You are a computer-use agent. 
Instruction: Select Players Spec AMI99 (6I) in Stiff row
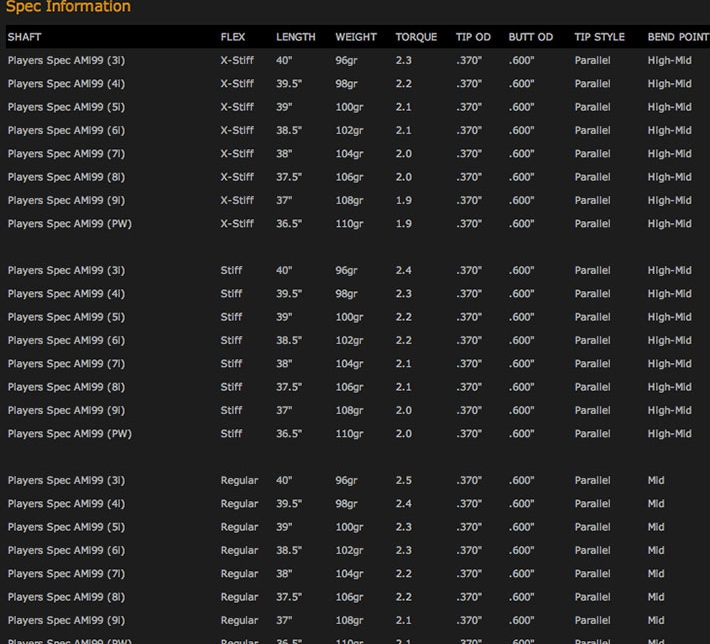click(66, 341)
